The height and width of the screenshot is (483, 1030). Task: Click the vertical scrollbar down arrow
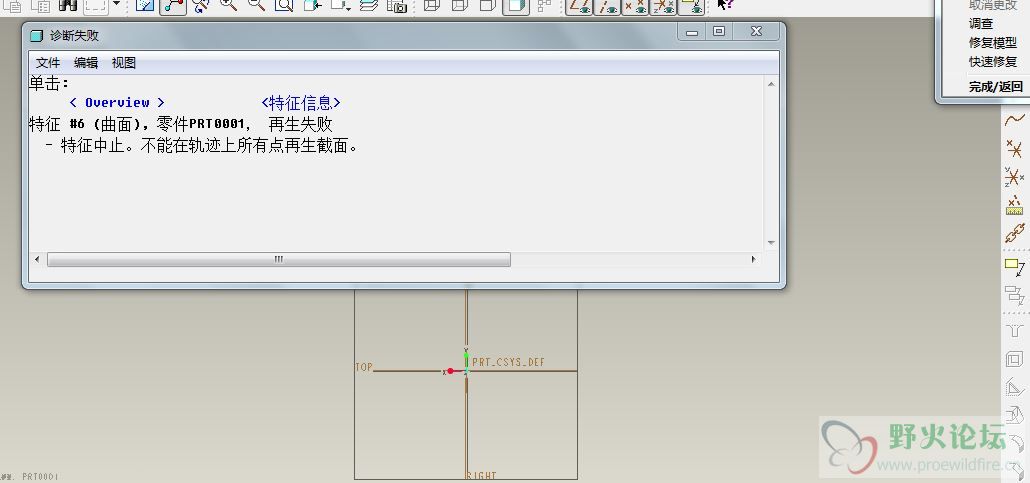click(771, 243)
